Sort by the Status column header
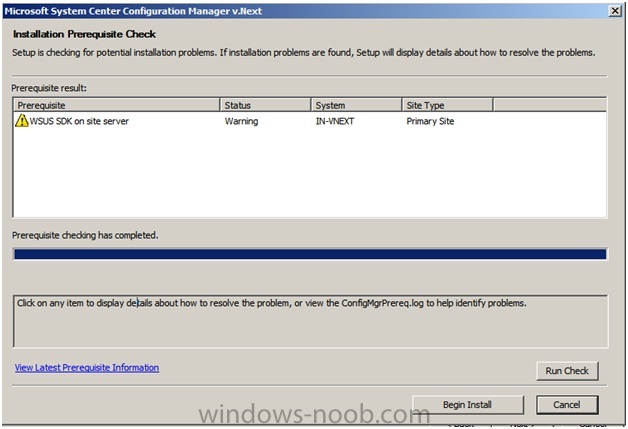628x429 pixels. point(266,105)
